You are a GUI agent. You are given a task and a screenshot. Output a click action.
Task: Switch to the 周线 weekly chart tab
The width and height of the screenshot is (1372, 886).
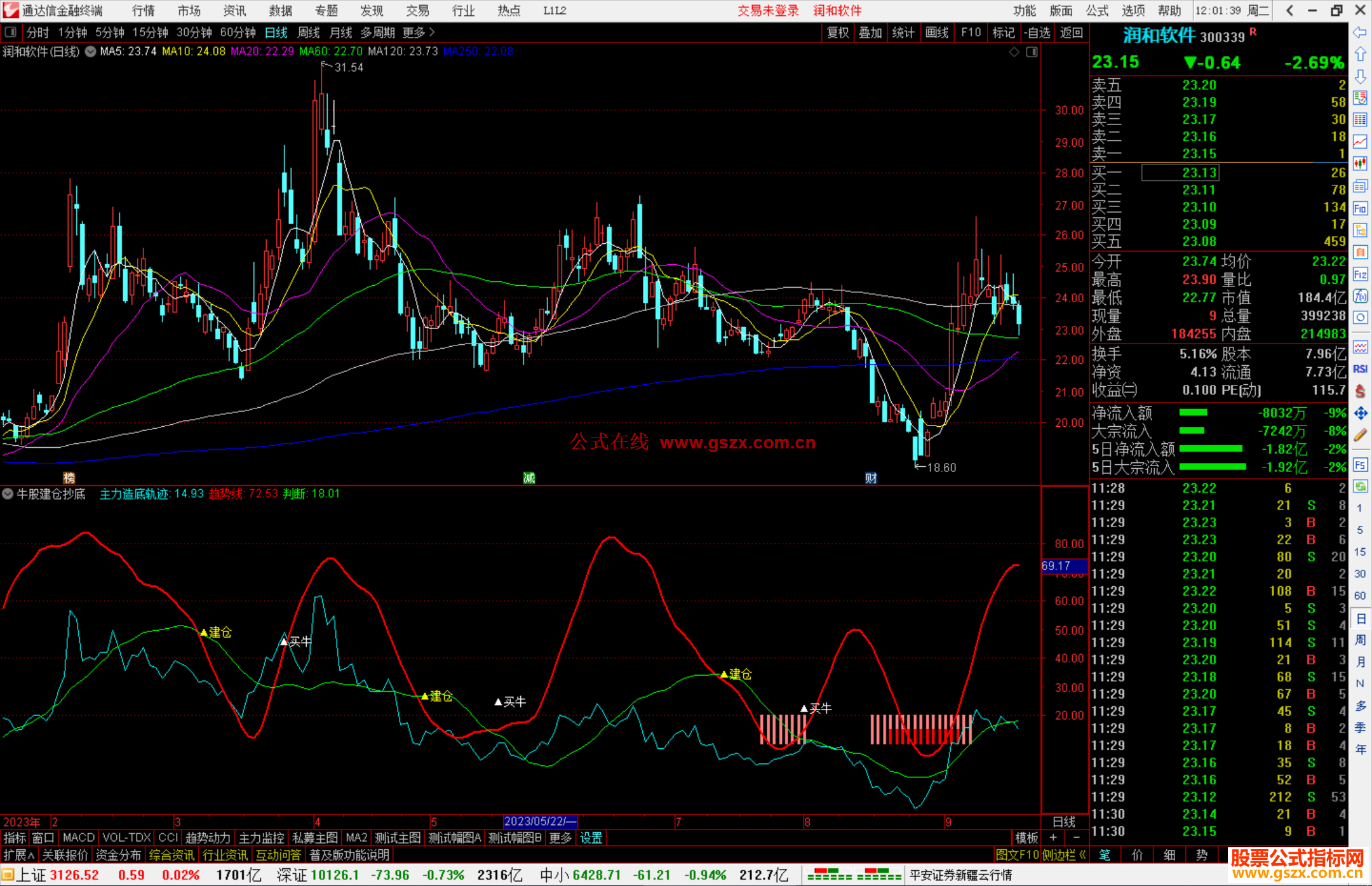click(309, 32)
